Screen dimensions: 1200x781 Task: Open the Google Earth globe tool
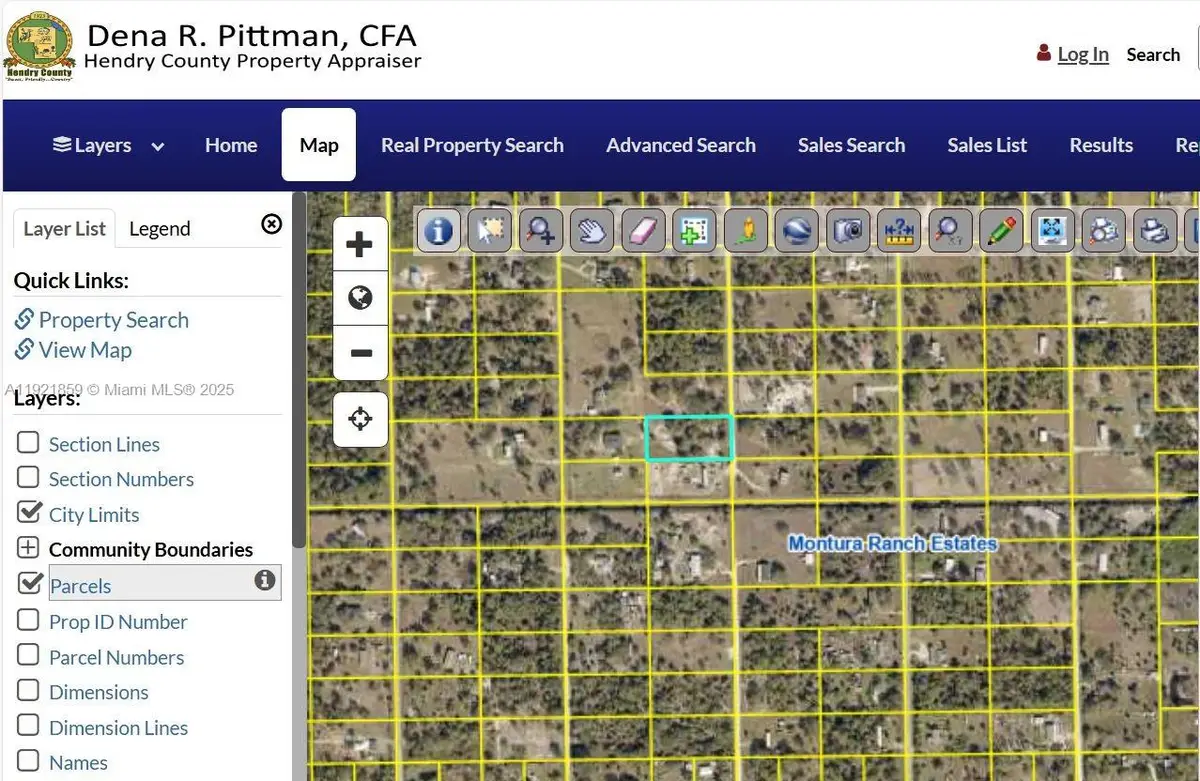click(x=796, y=230)
